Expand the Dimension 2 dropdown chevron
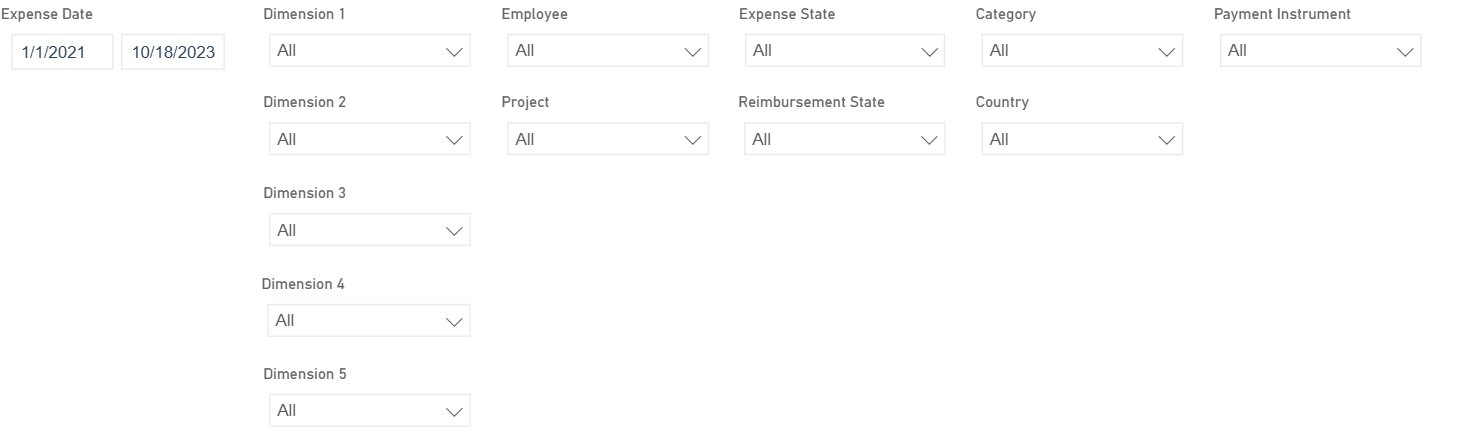The image size is (1472, 436). [x=455, y=140]
